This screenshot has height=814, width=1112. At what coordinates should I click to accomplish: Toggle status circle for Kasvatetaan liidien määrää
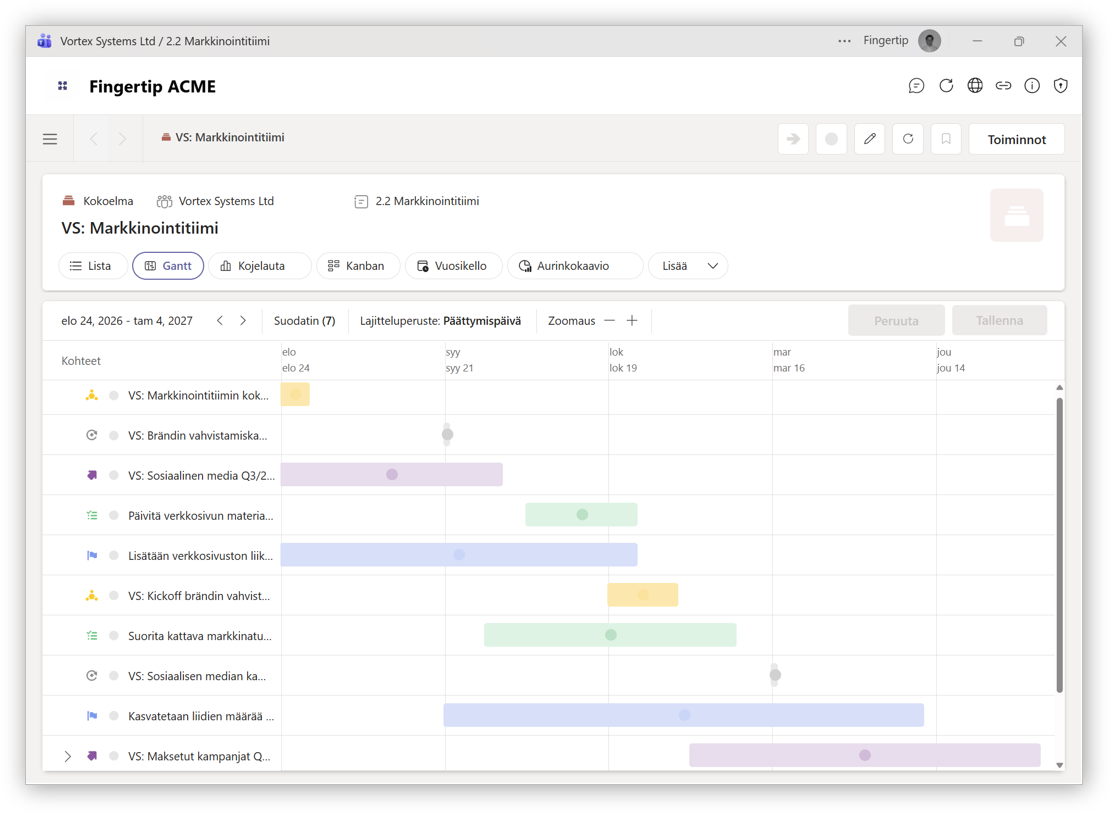114,716
